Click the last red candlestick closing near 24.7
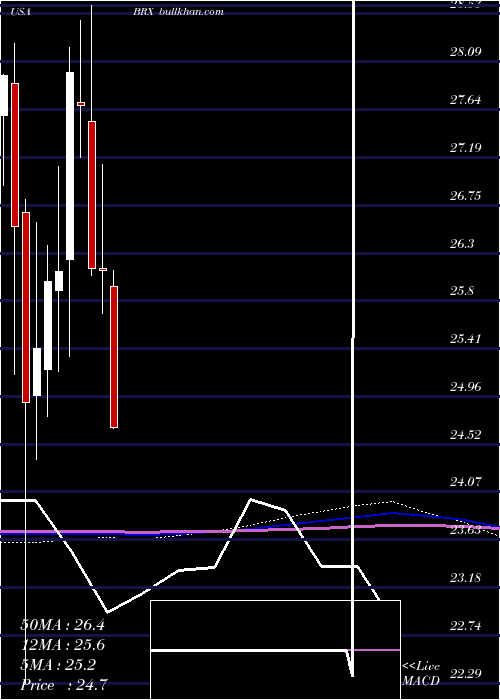Screen dimensions: 500x700 tap(114, 357)
